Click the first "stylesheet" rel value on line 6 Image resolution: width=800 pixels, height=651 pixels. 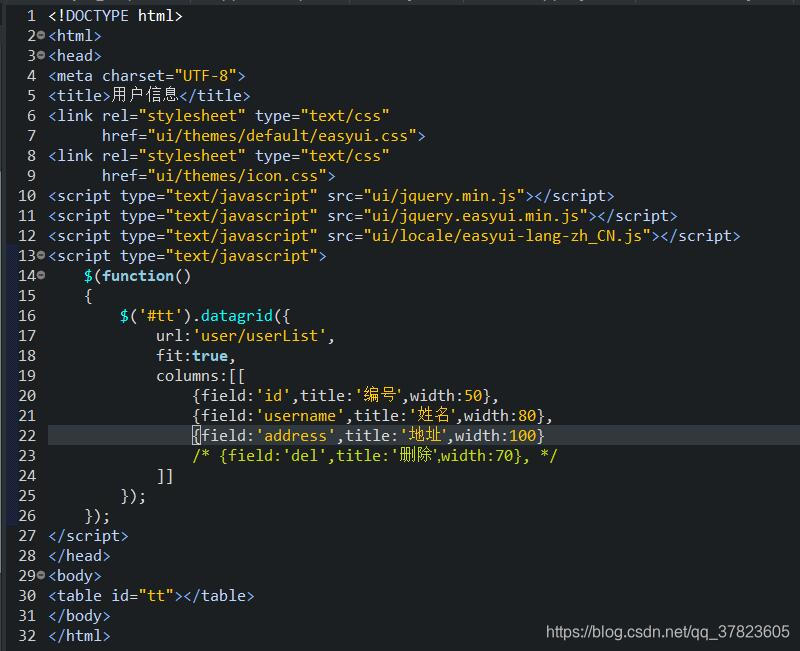(192, 116)
